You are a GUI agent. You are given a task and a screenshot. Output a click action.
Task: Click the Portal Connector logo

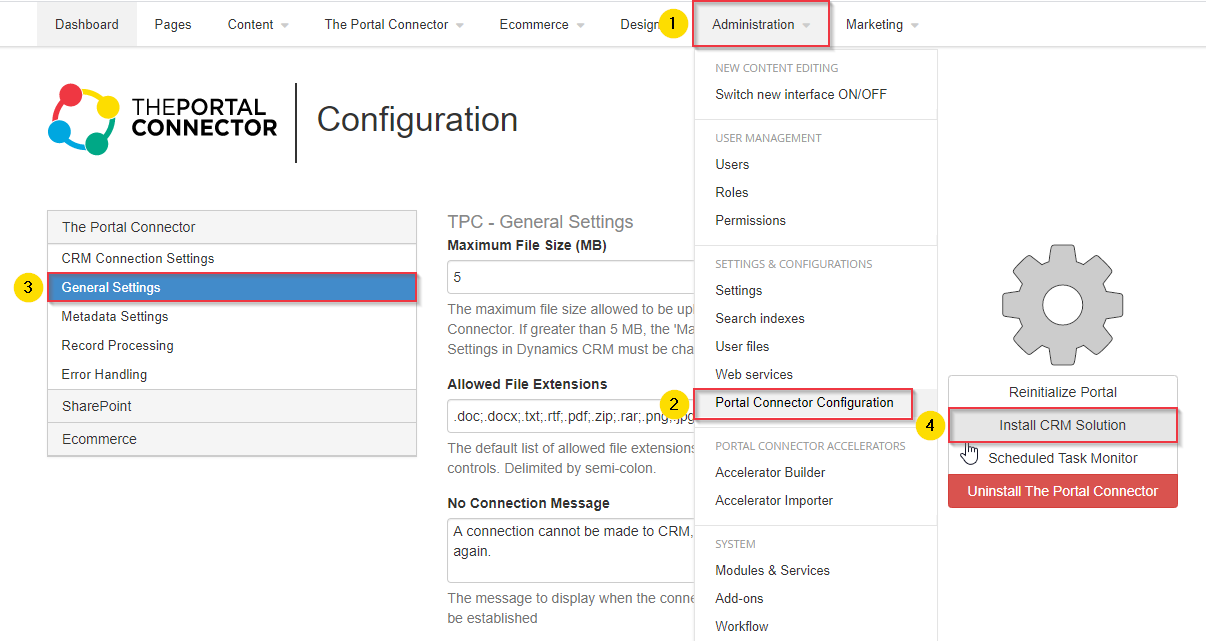tap(163, 119)
